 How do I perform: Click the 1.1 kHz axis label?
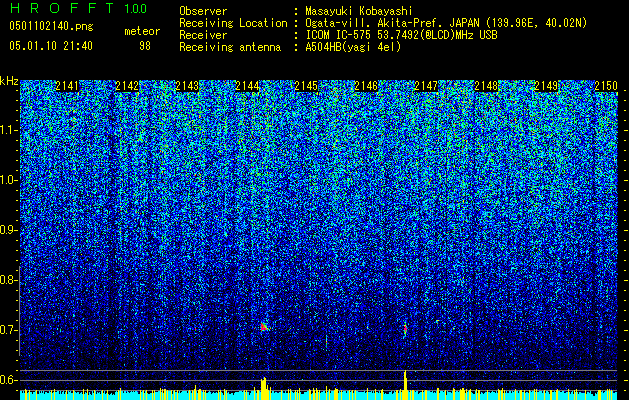[9, 130]
